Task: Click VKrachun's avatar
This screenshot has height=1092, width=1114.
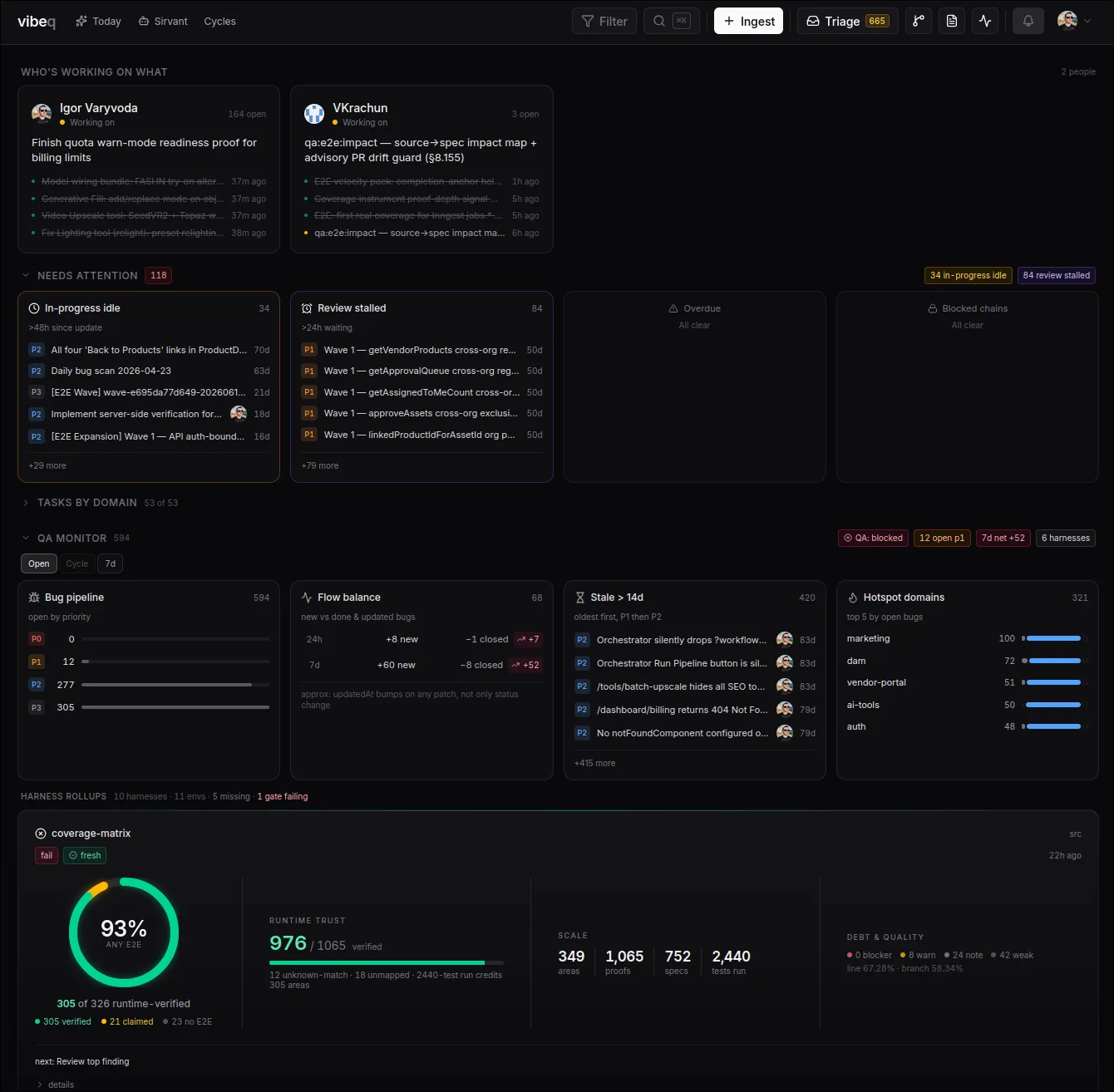Action: (x=314, y=114)
